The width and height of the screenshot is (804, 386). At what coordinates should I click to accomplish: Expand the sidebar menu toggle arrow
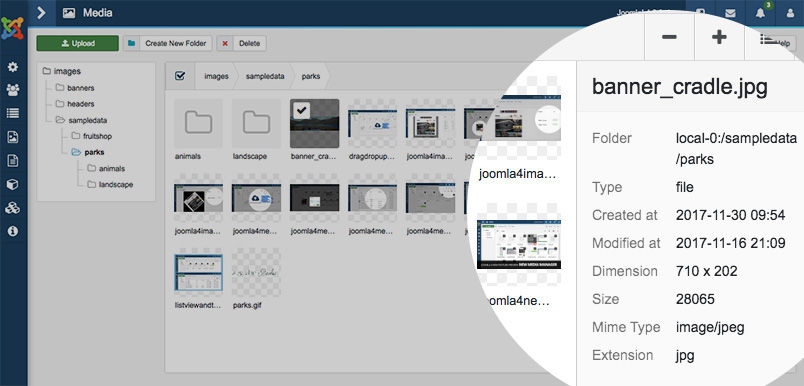[42, 13]
